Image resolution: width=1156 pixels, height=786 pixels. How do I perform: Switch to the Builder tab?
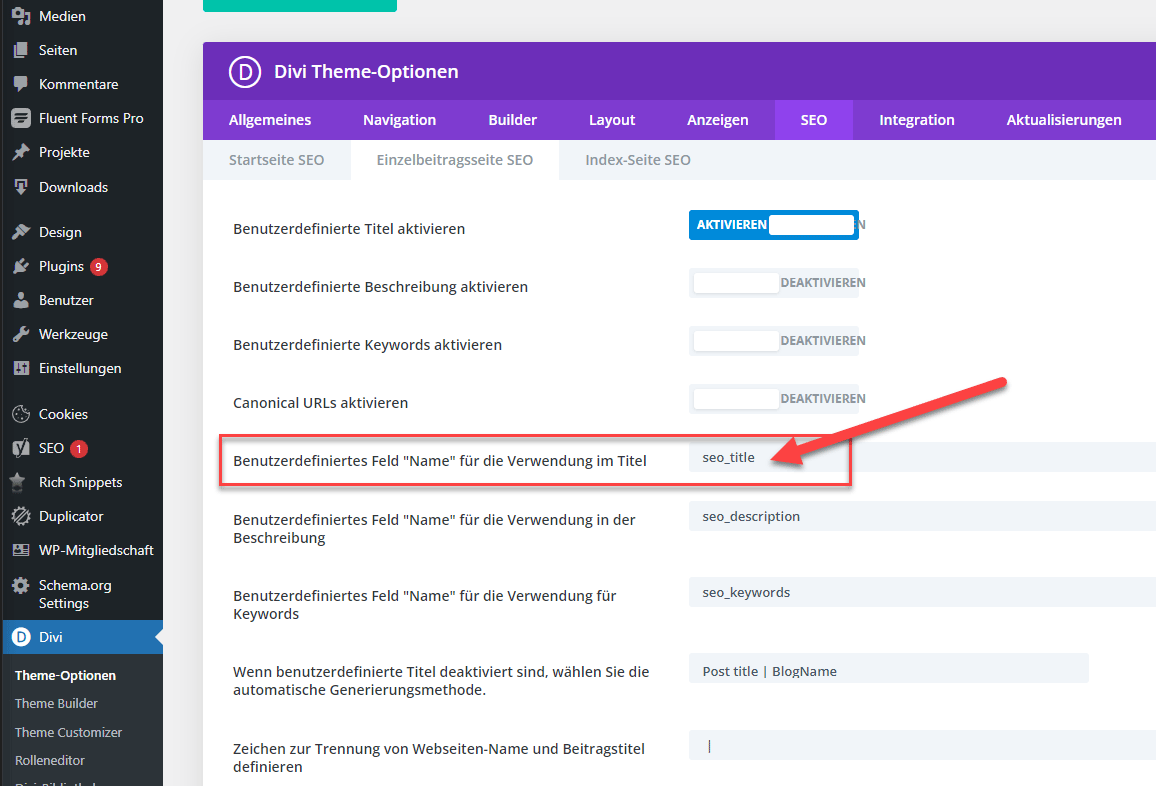[512, 119]
